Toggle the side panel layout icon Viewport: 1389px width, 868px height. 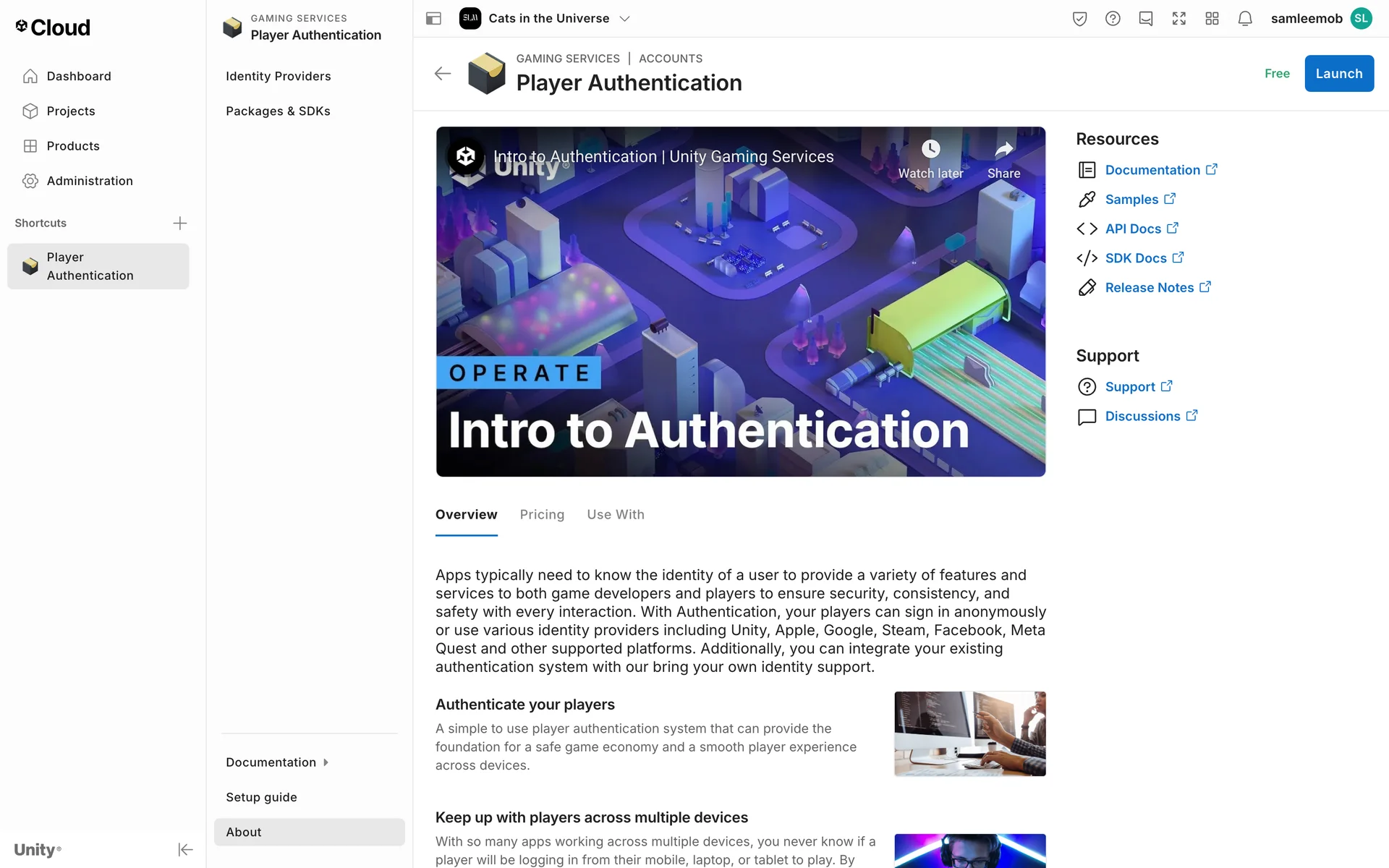coord(433,19)
